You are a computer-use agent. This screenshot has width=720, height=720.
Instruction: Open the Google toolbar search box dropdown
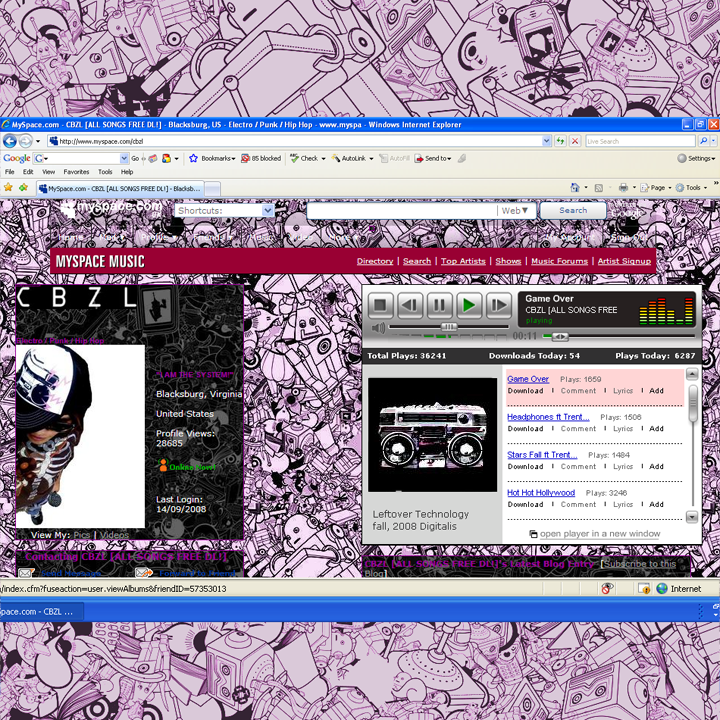pyautogui.click(x=124, y=158)
